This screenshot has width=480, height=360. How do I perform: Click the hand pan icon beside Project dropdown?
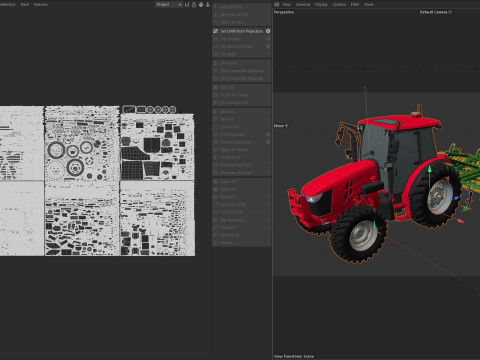click(x=201, y=5)
